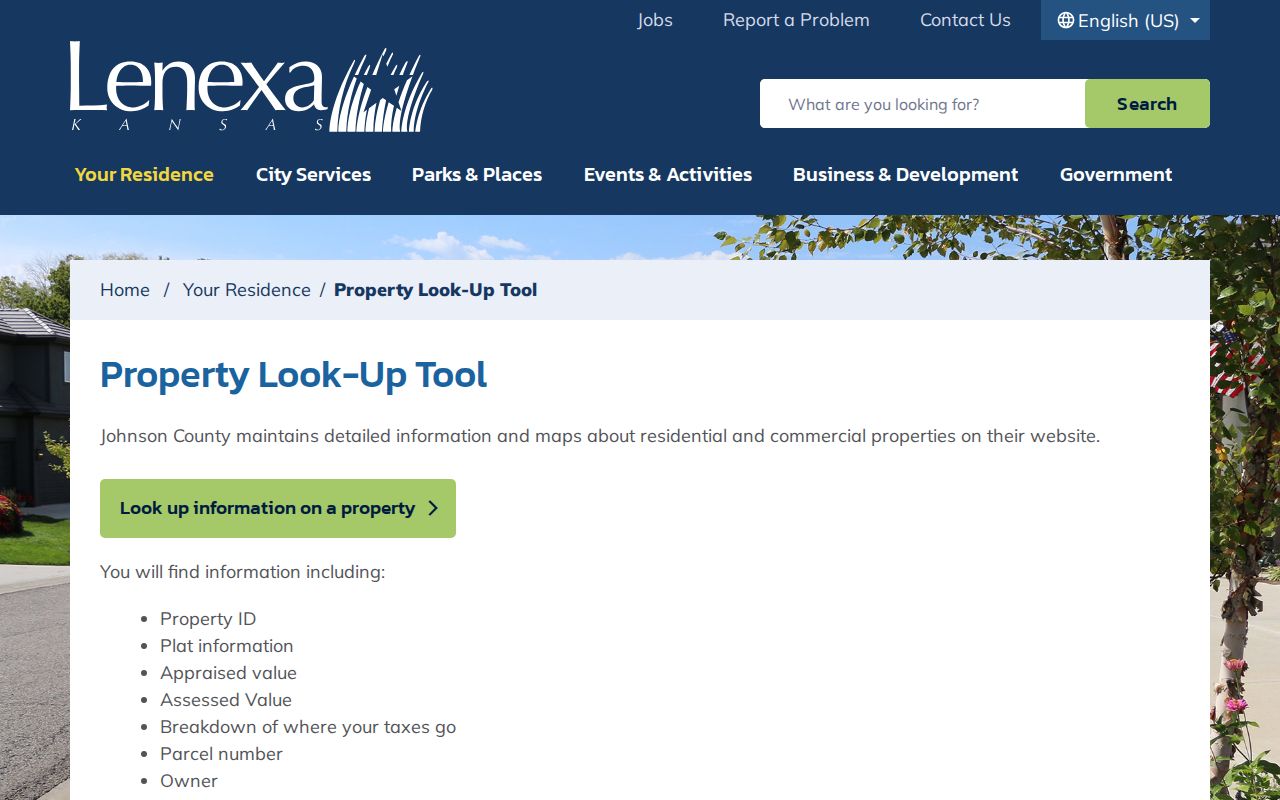Click the 'Owner' list item
This screenshot has height=800, width=1280.
[189, 781]
